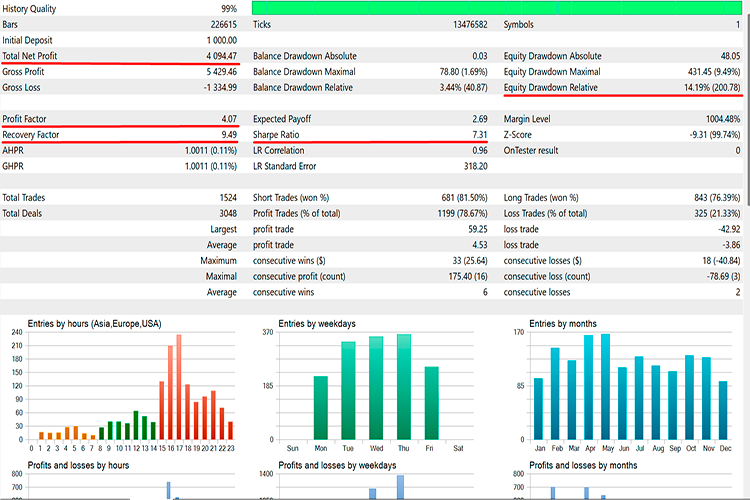Click the Expected Payoff value 2.69
This screenshot has width=750, height=500.
tap(480, 119)
